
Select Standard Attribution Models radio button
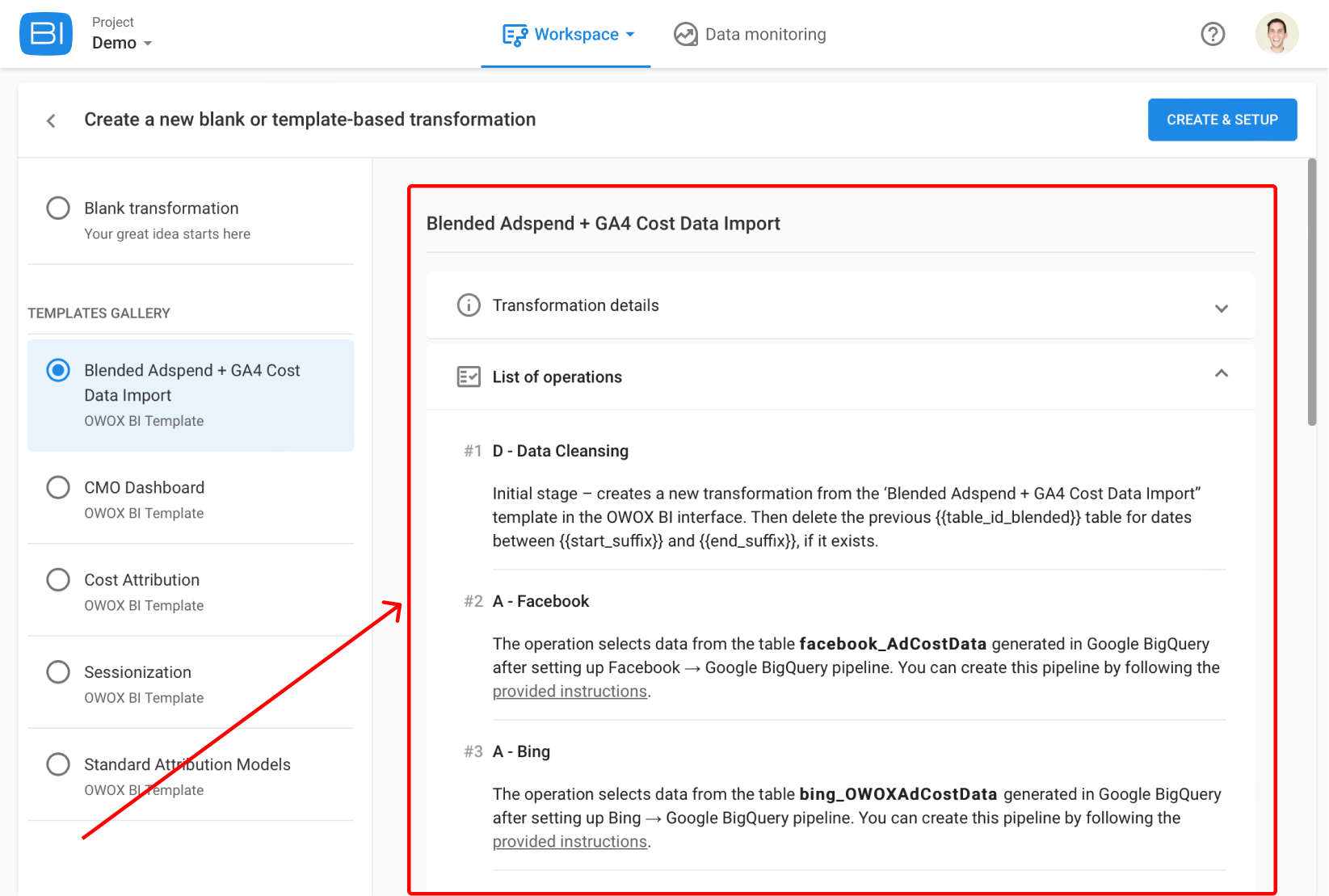[x=58, y=763]
